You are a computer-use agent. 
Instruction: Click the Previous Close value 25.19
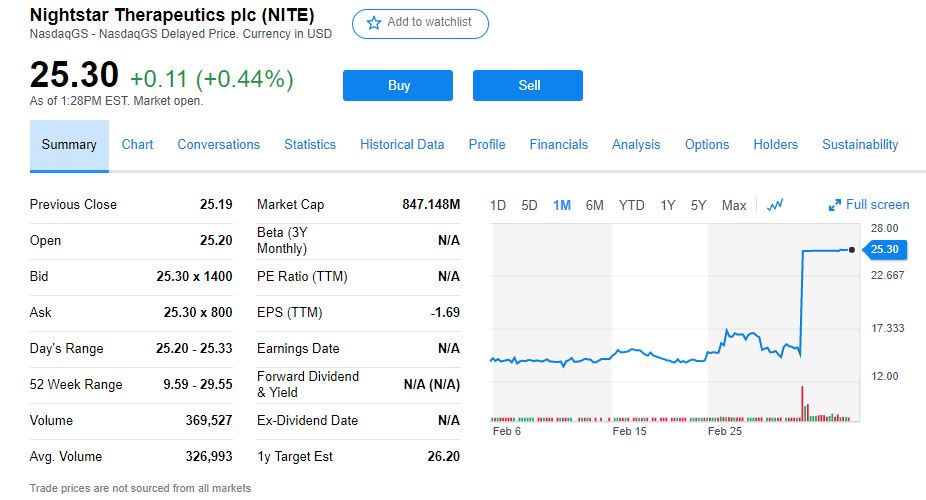point(216,205)
